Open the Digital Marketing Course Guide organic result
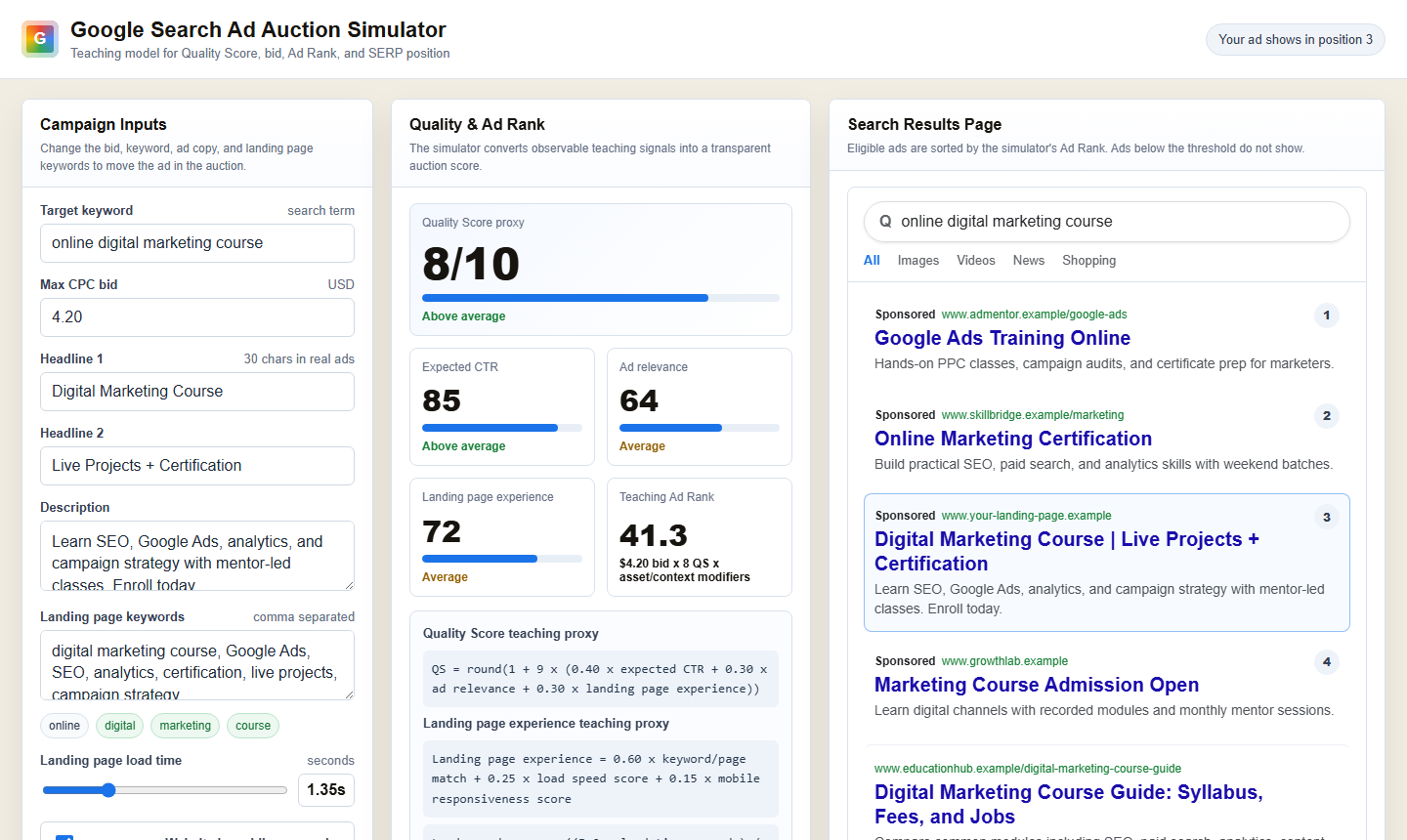1407x840 pixels. (x=1069, y=805)
